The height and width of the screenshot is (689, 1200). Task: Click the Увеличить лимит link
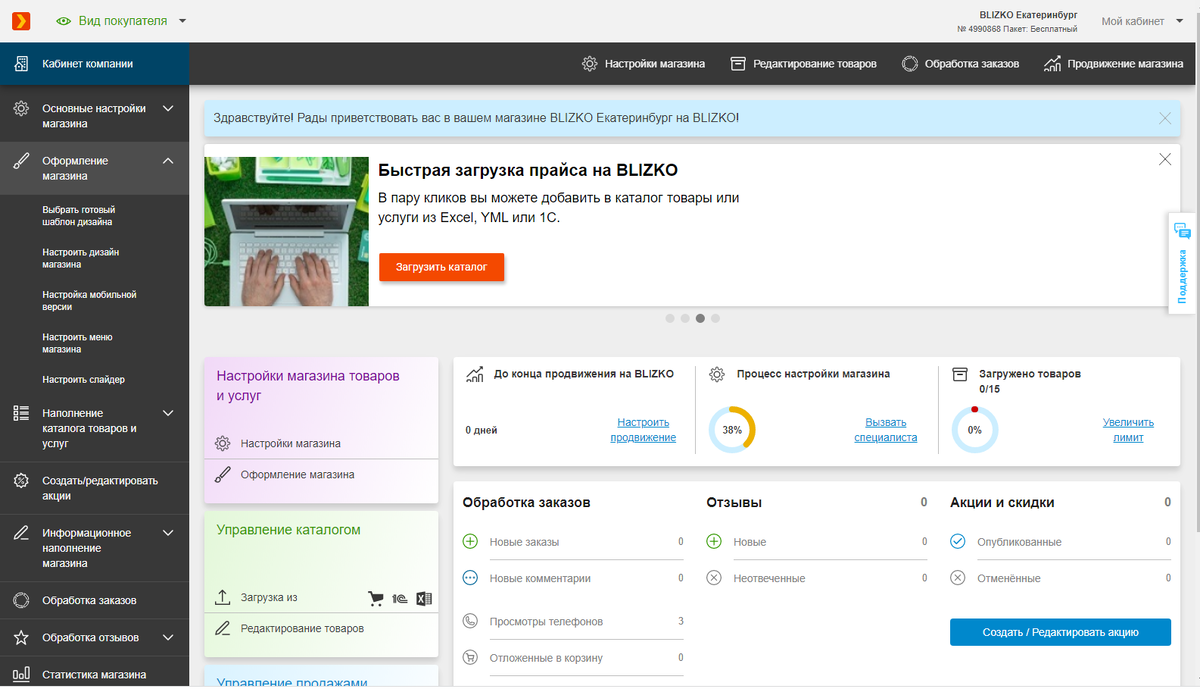(1128, 430)
